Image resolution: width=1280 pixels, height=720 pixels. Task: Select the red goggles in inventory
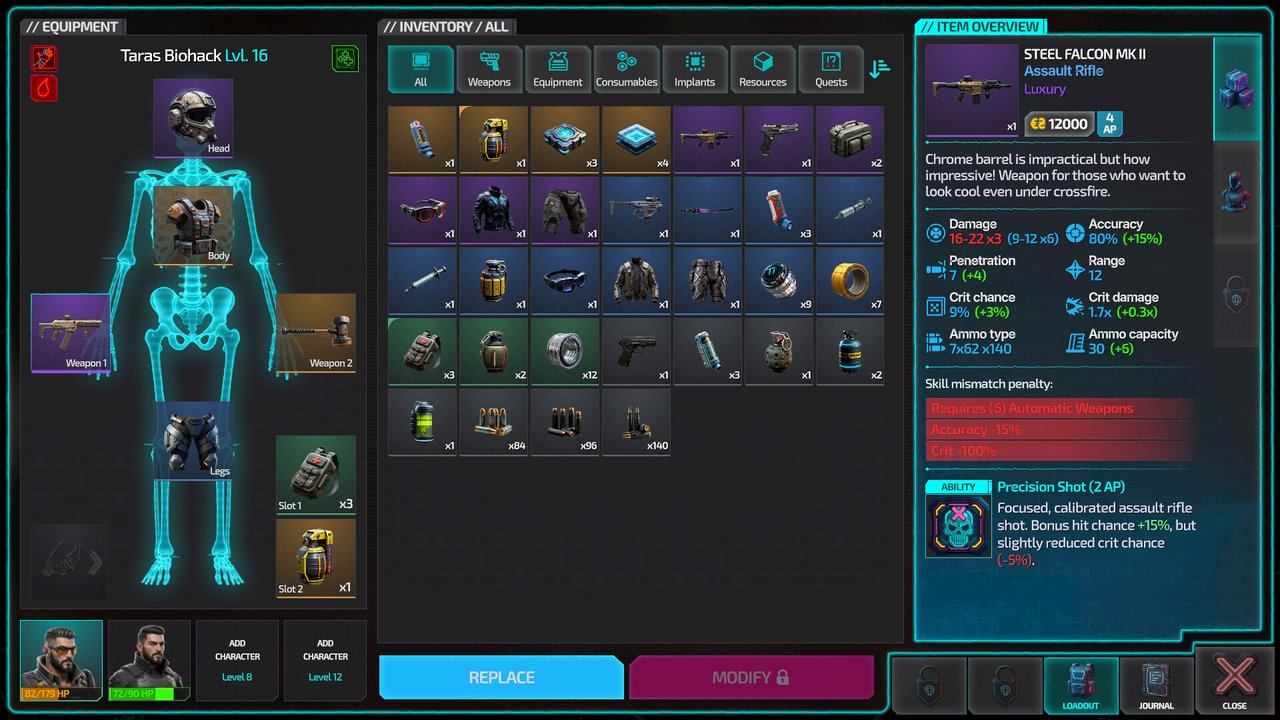[x=422, y=210]
